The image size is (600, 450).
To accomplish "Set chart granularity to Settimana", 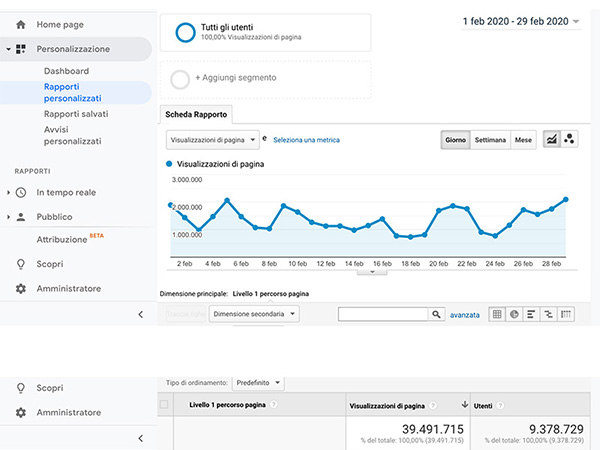I will point(490,140).
